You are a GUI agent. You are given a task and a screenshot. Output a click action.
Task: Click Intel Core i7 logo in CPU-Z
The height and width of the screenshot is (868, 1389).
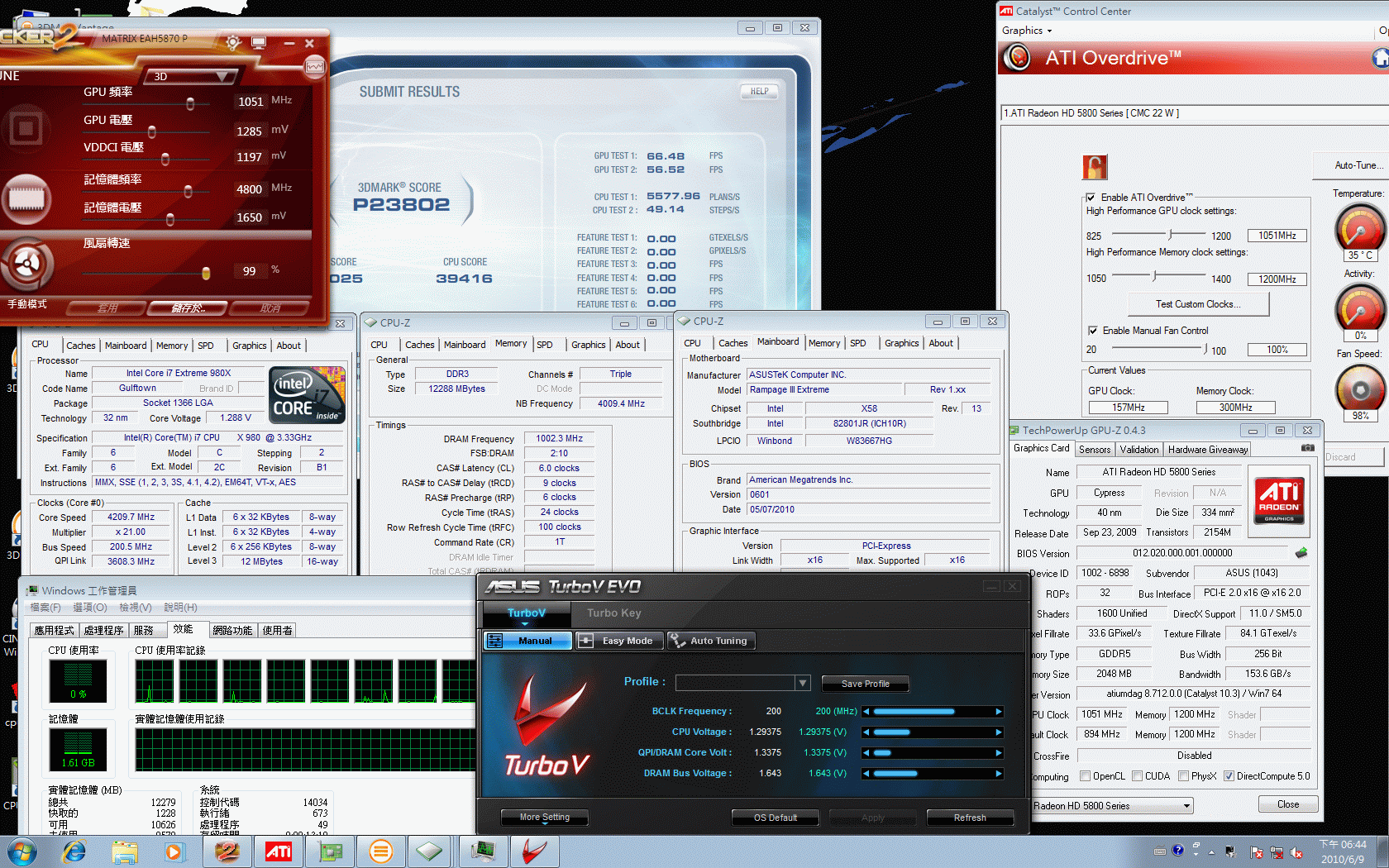307,395
